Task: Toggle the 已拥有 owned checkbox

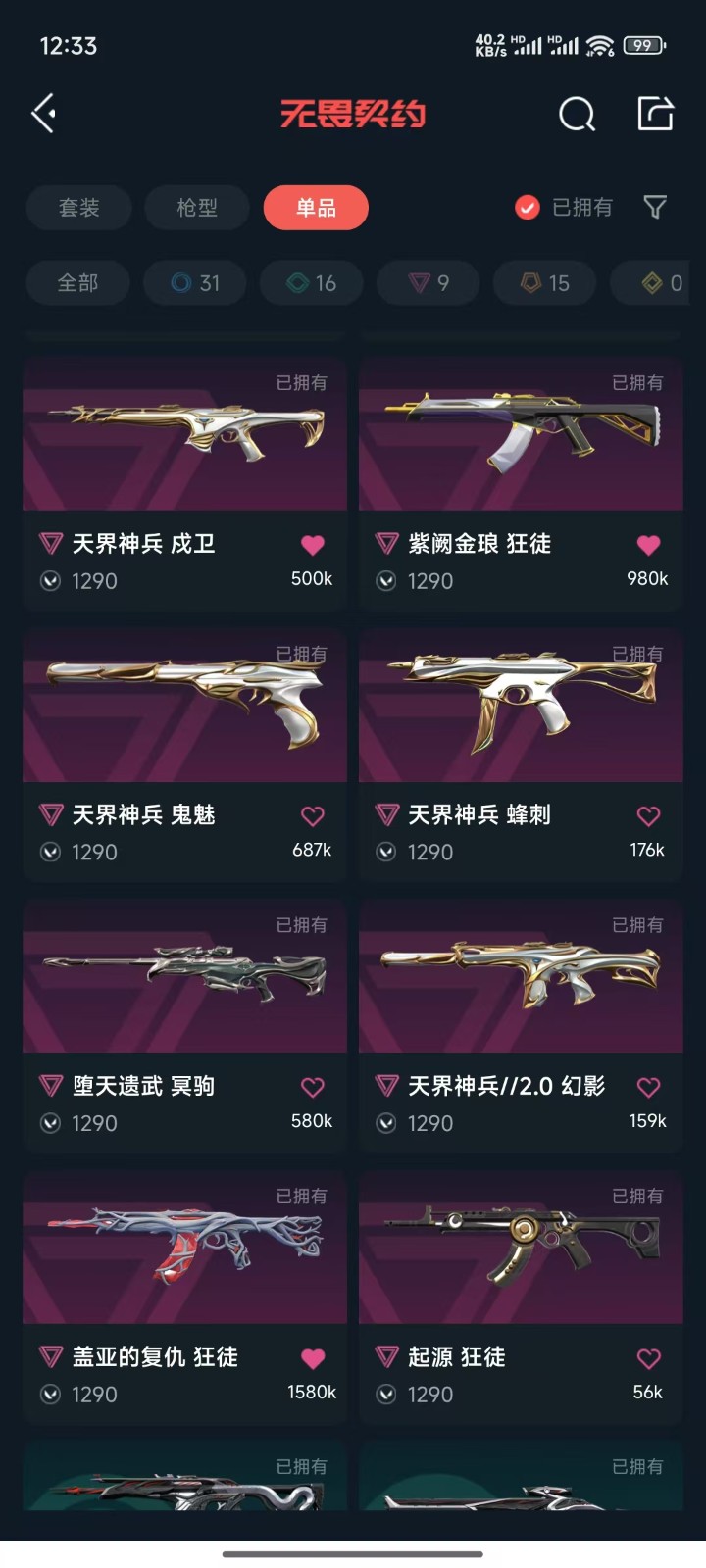Action: click(x=528, y=207)
